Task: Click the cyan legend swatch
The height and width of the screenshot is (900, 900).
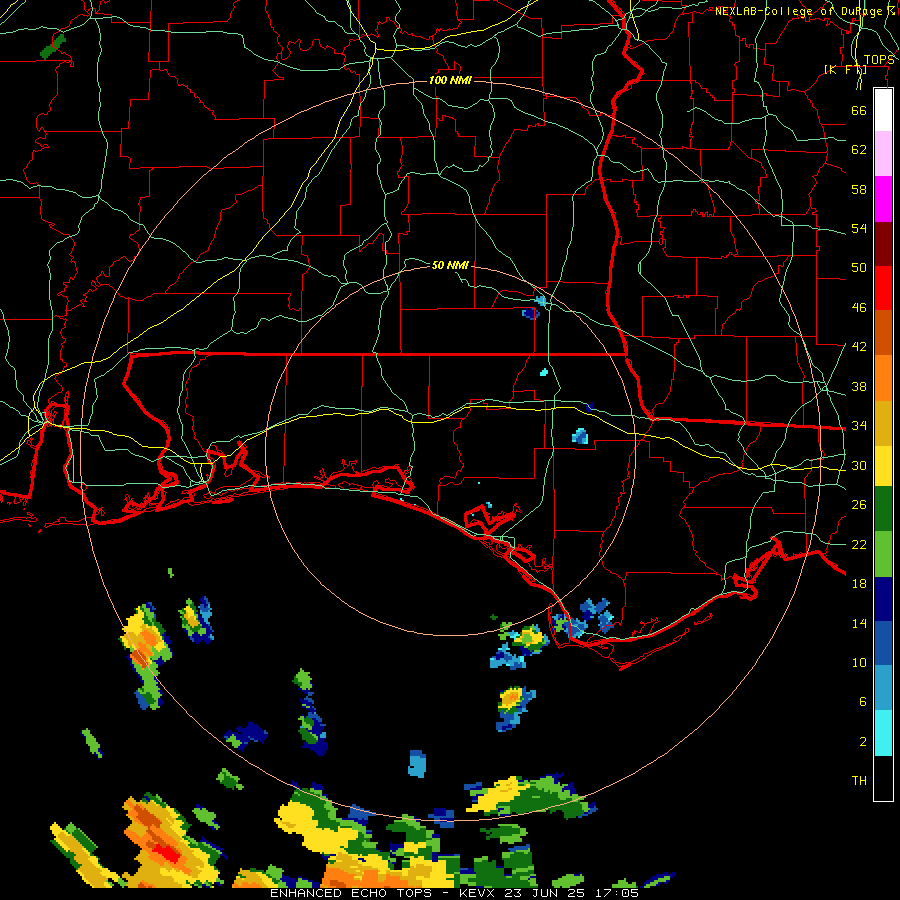Action: [883, 733]
